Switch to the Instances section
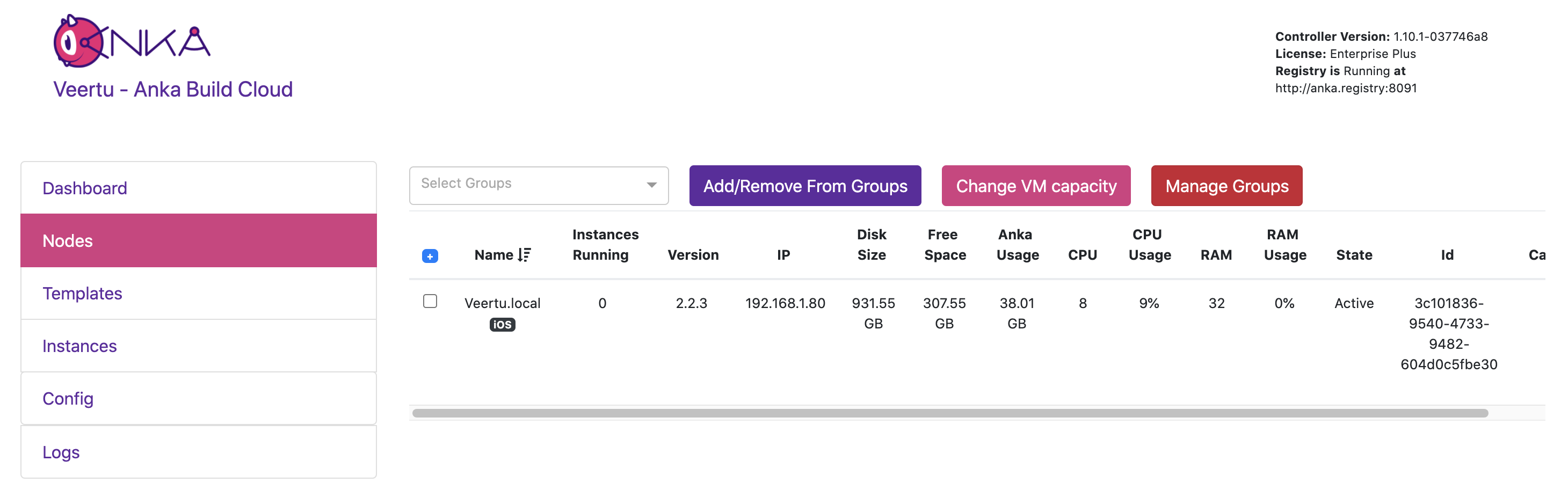The width and height of the screenshot is (1568, 498). click(79, 346)
